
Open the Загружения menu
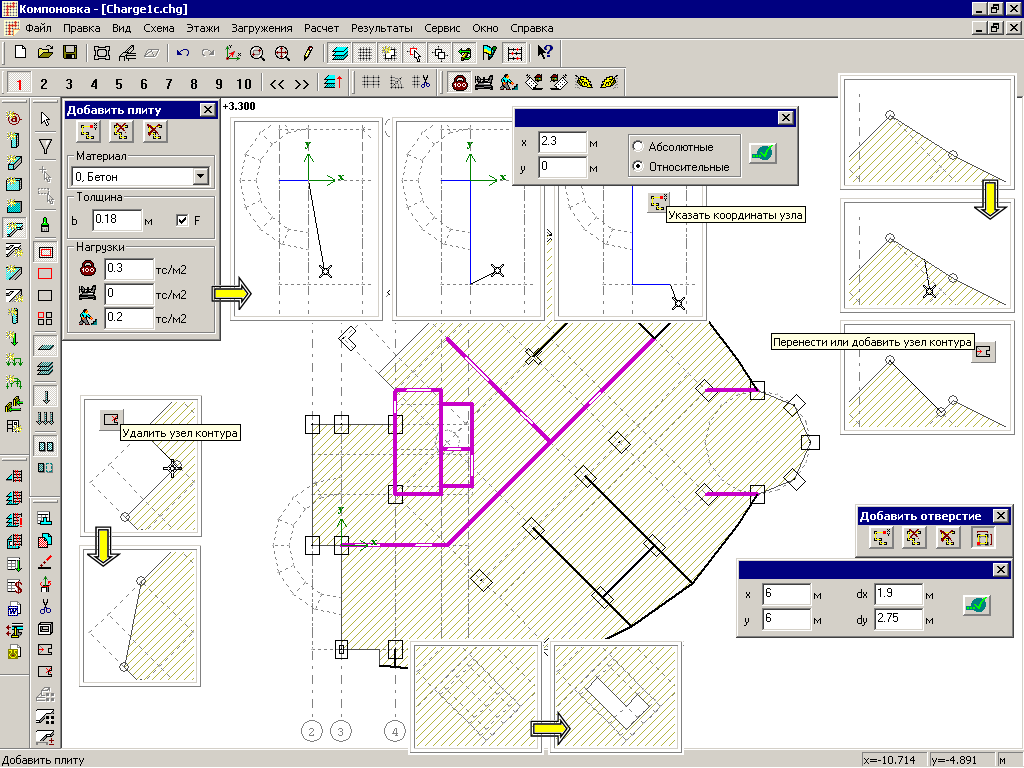[261, 28]
